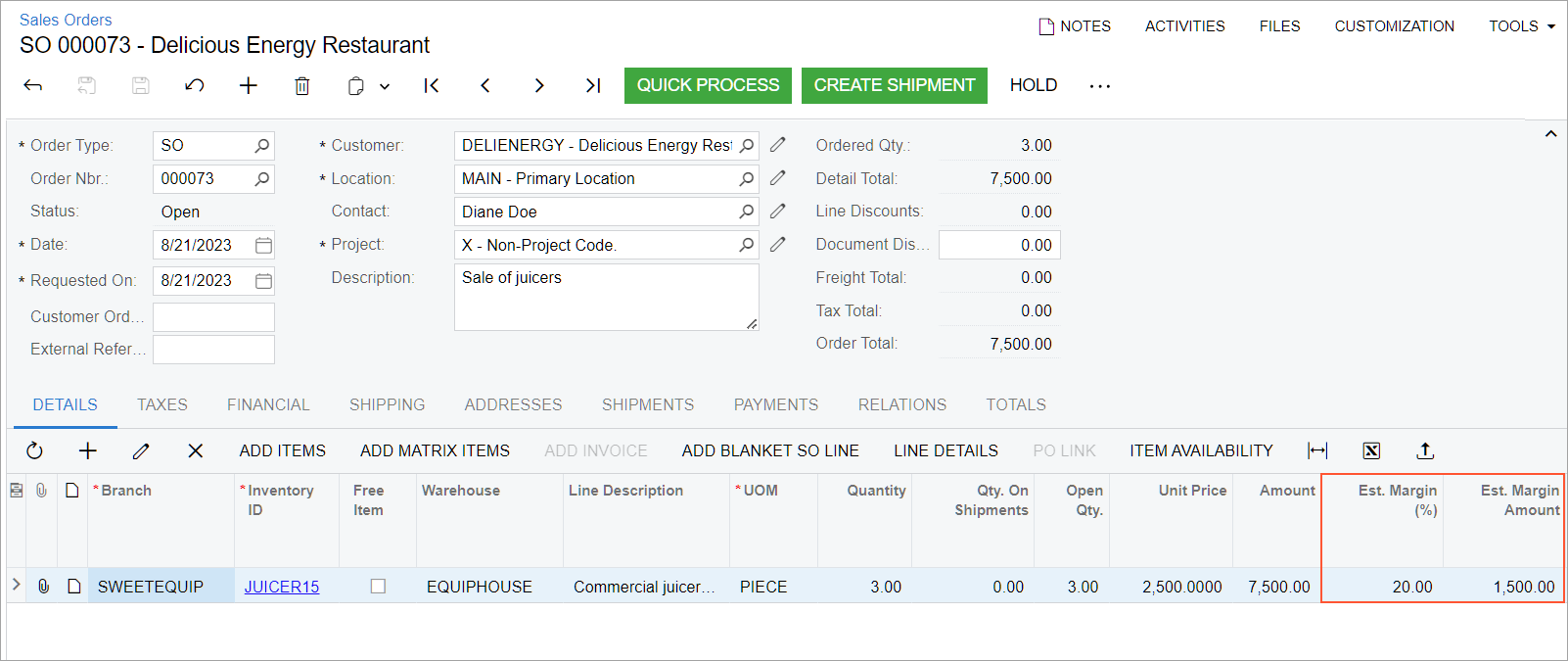Image resolution: width=1568 pixels, height=661 pixels.
Task: Open the Customization menu
Action: tap(1395, 26)
